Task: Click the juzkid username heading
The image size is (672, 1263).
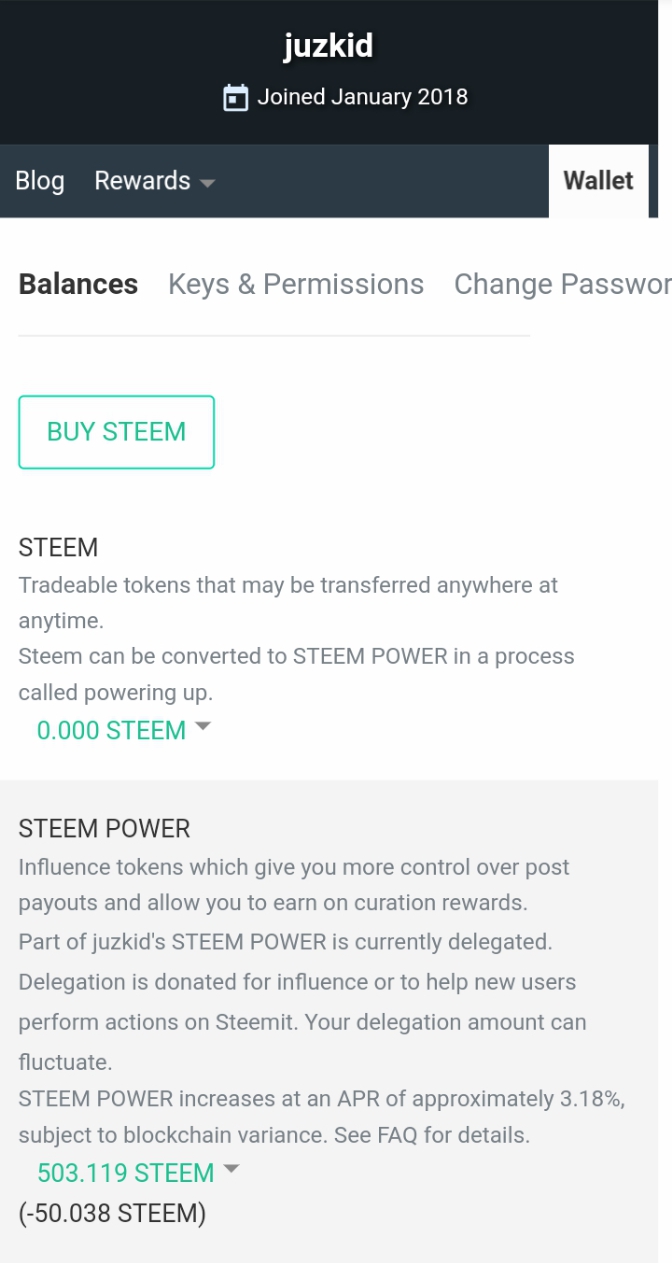Action: 328,46
